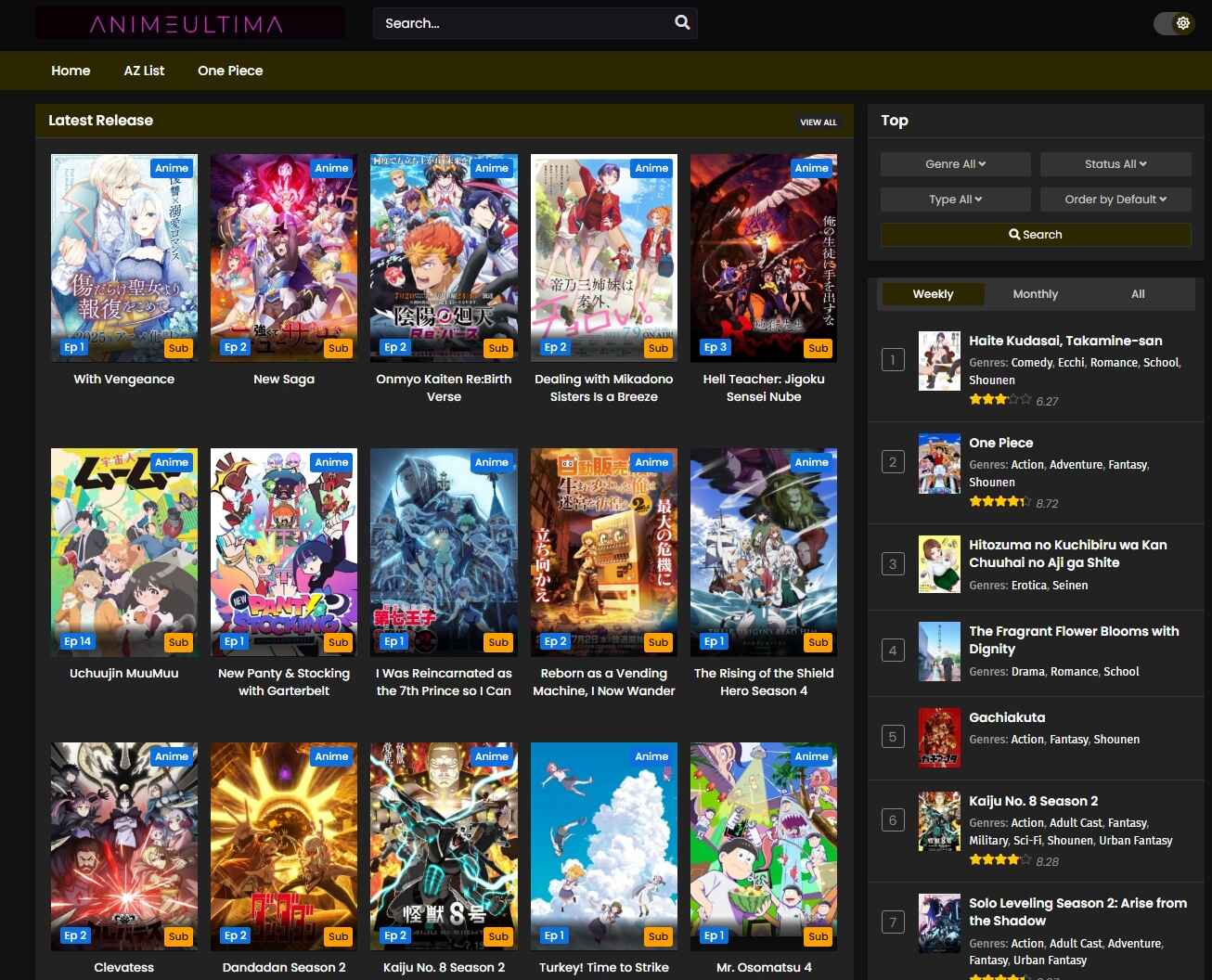The image size is (1212, 980).
Task: Click rank number 4 box in Top list
Action: (893, 651)
